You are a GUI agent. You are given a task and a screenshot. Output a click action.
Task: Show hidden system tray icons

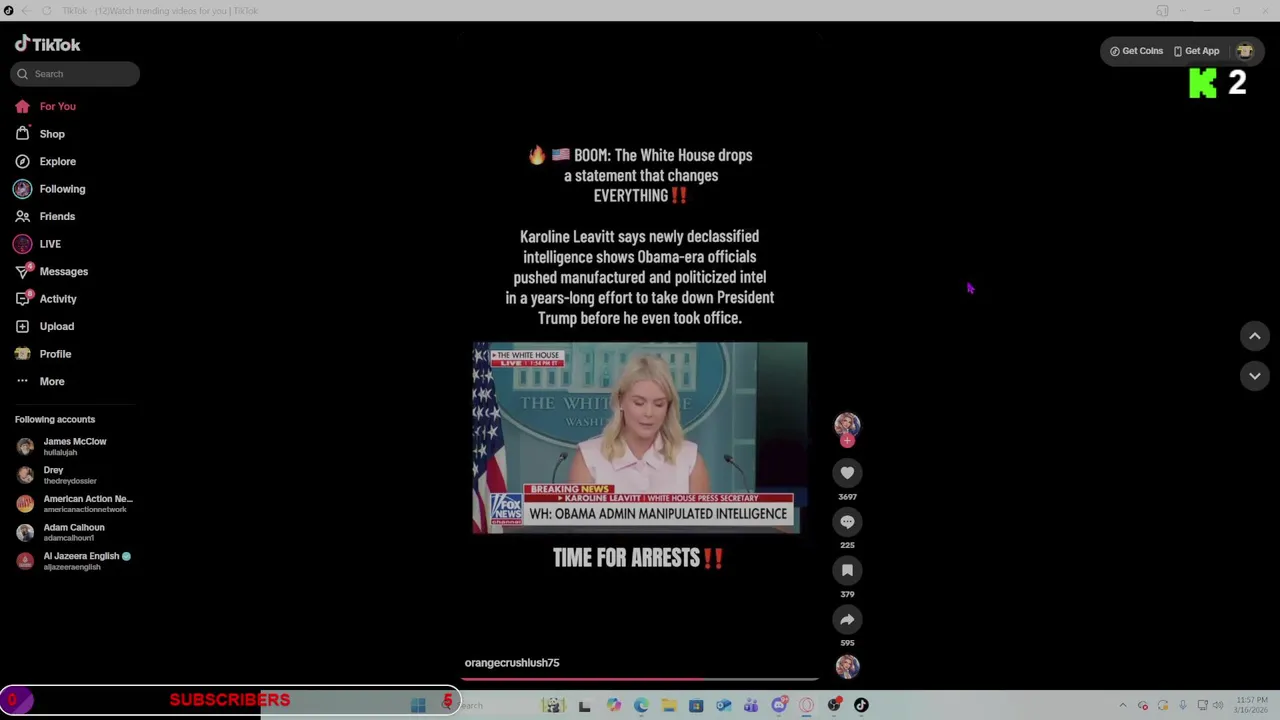click(x=1122, y=706)
